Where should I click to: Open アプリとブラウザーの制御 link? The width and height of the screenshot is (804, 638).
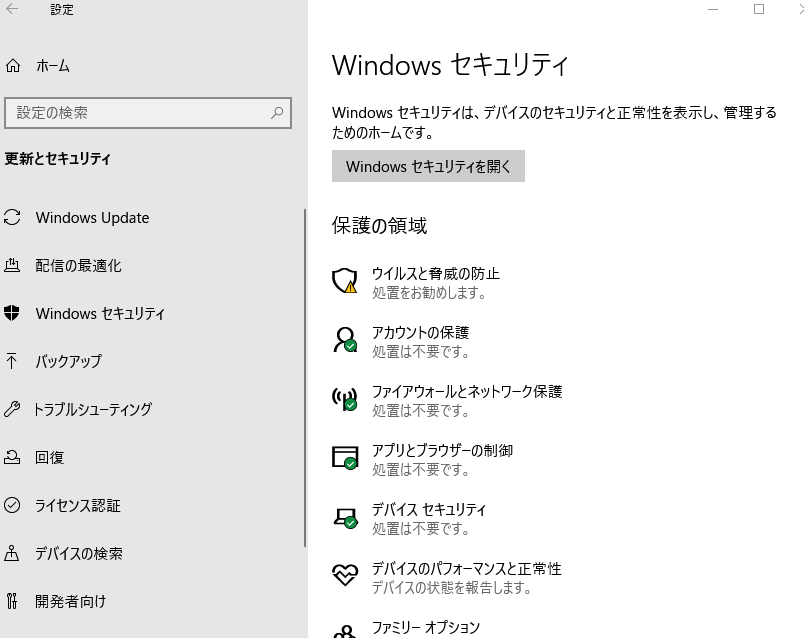point(443,450)
